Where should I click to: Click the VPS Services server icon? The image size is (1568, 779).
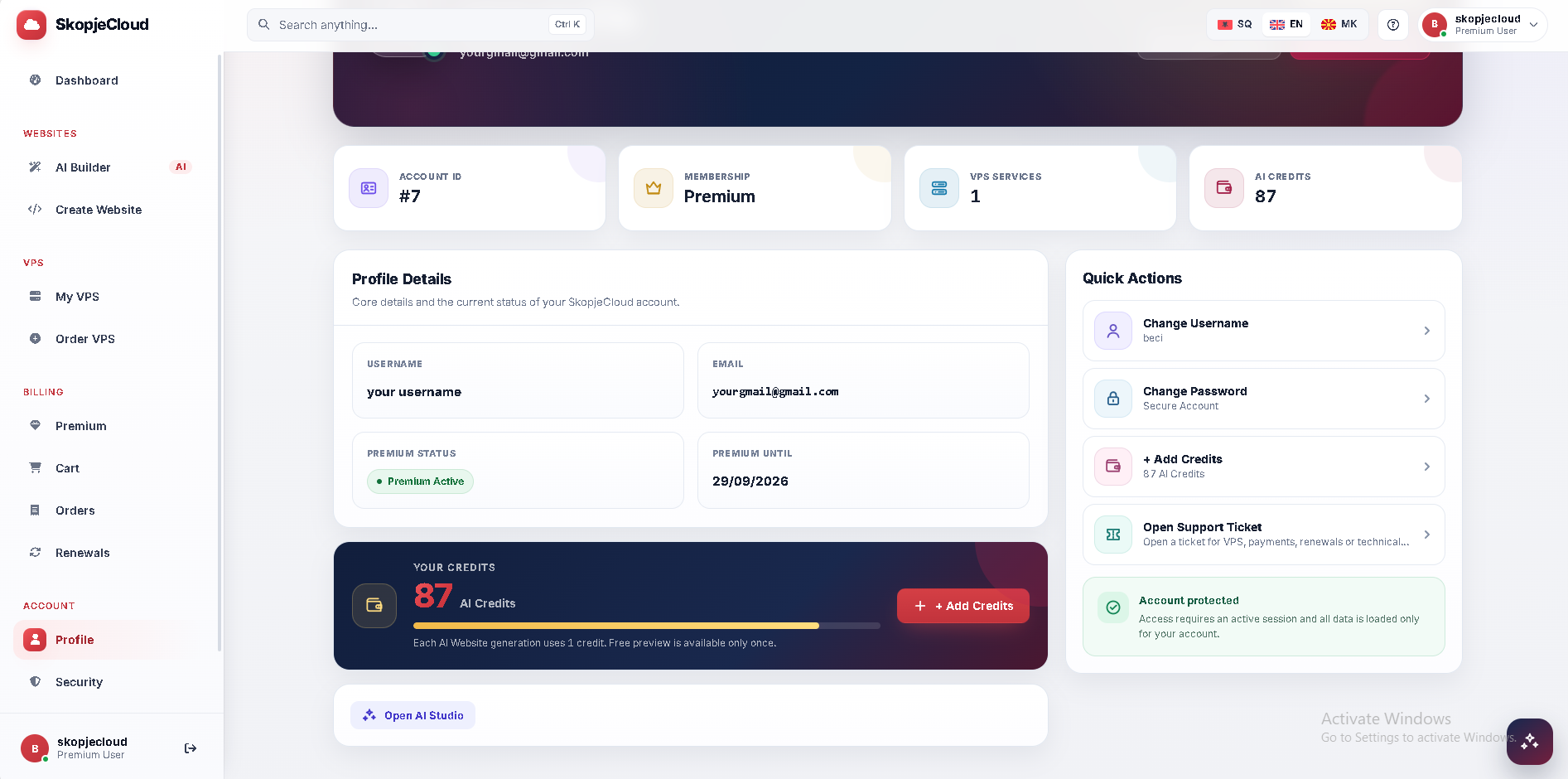click(939, 188)
